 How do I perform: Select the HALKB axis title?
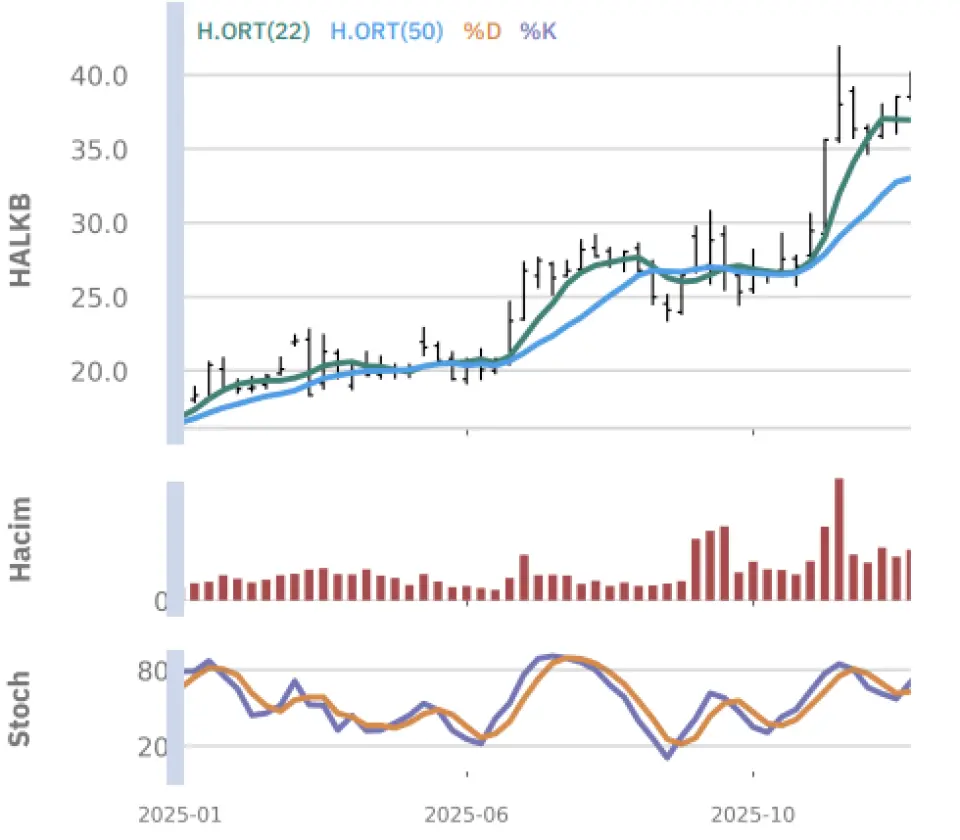coord(20,241)
